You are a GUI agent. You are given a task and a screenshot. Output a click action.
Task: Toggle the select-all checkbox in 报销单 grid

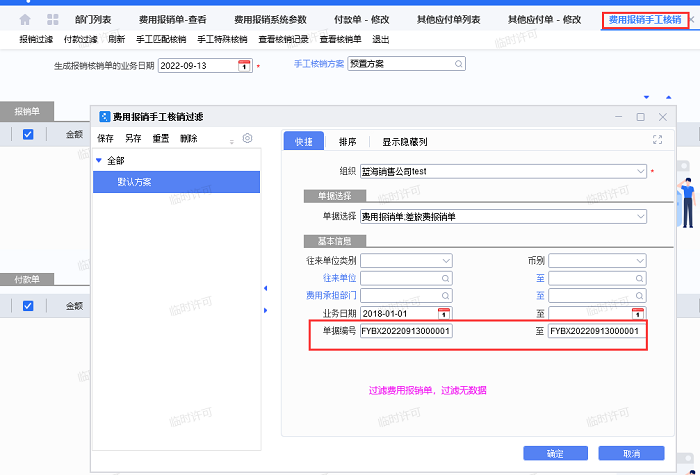point(28,134)
